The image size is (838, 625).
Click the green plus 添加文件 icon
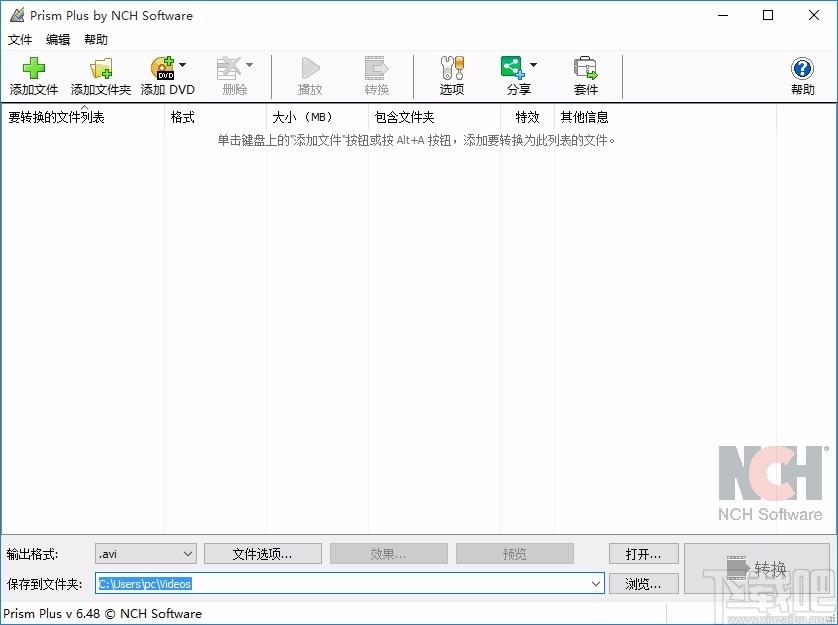point(34,68)
